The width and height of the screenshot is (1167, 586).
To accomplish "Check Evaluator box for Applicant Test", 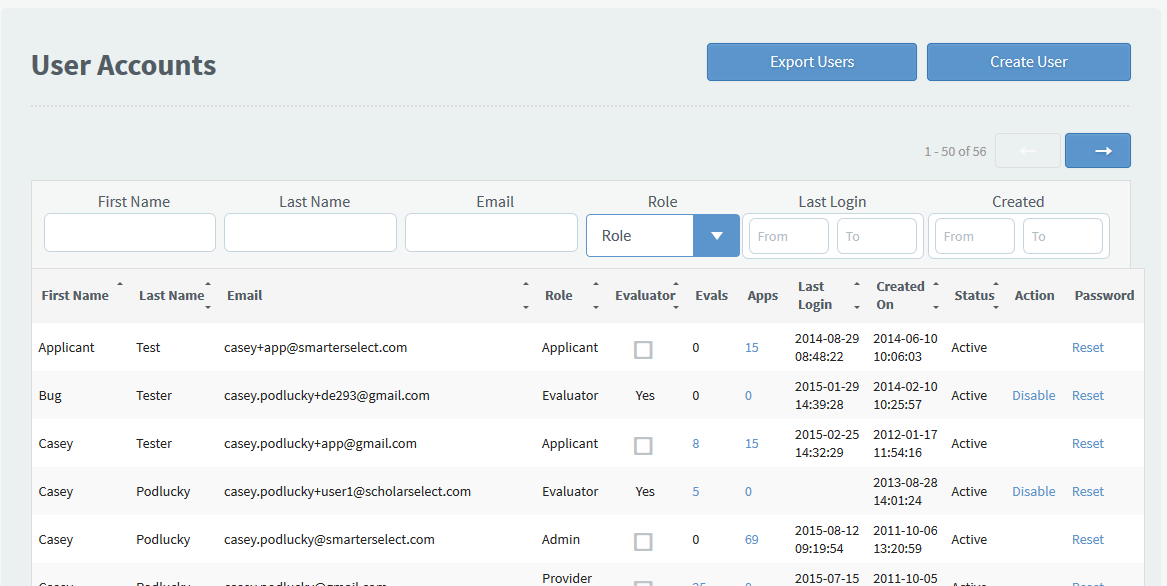I will [643, 349].
